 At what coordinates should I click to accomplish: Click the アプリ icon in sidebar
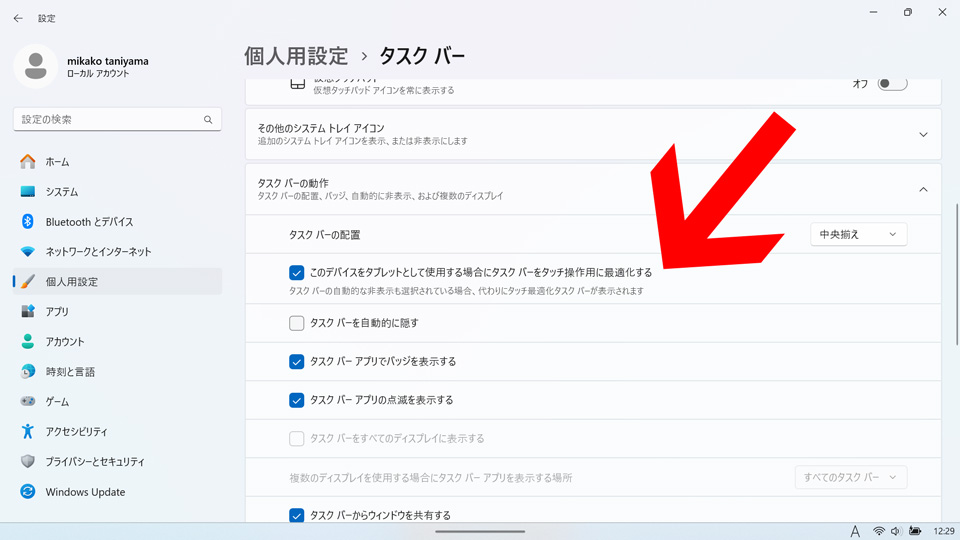(x=28, y=312)
